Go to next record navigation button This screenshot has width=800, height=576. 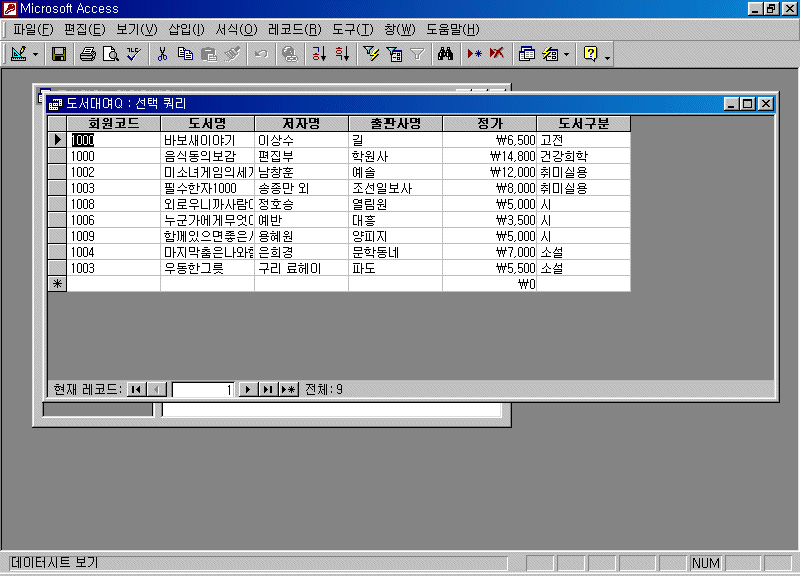pos(248,390)
